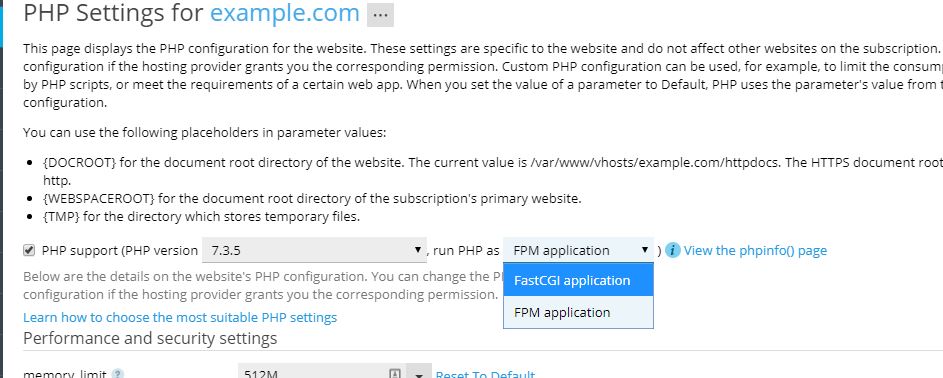Expand the memory_limit value dropdown arrow
This screenshot has height=378, width=943.
coord(419,373)
